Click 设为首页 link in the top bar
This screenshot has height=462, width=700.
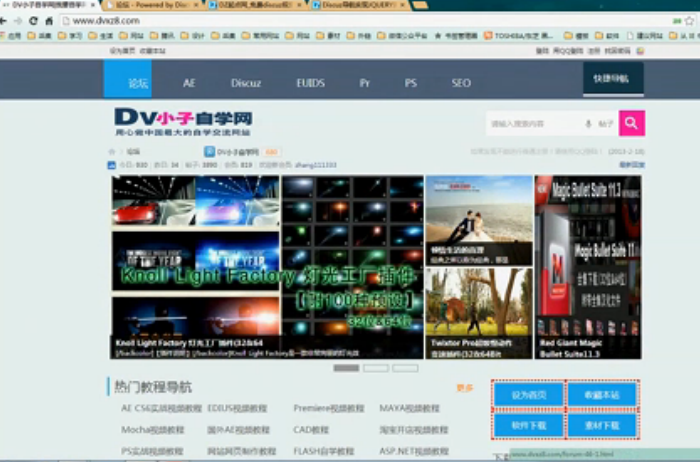(x=122, y=51)
